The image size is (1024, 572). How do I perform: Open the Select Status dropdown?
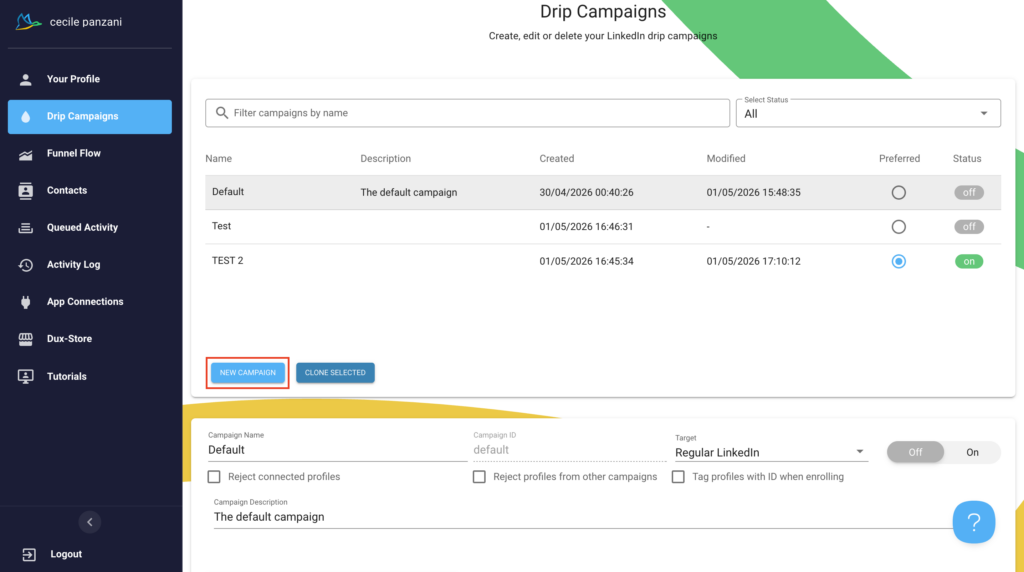pyautogui.click(x=868, y=114)
